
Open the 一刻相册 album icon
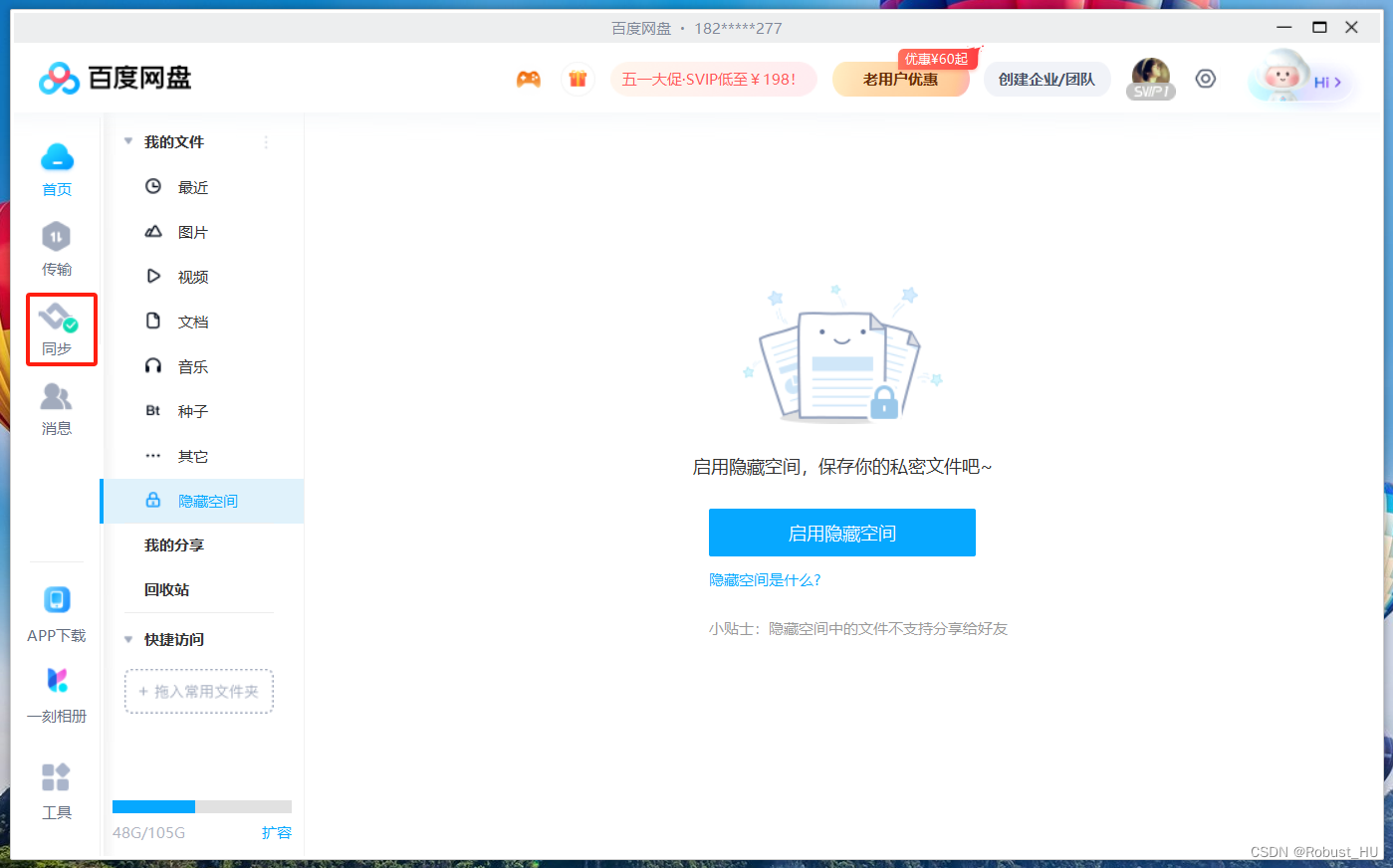tap(57, 680)
